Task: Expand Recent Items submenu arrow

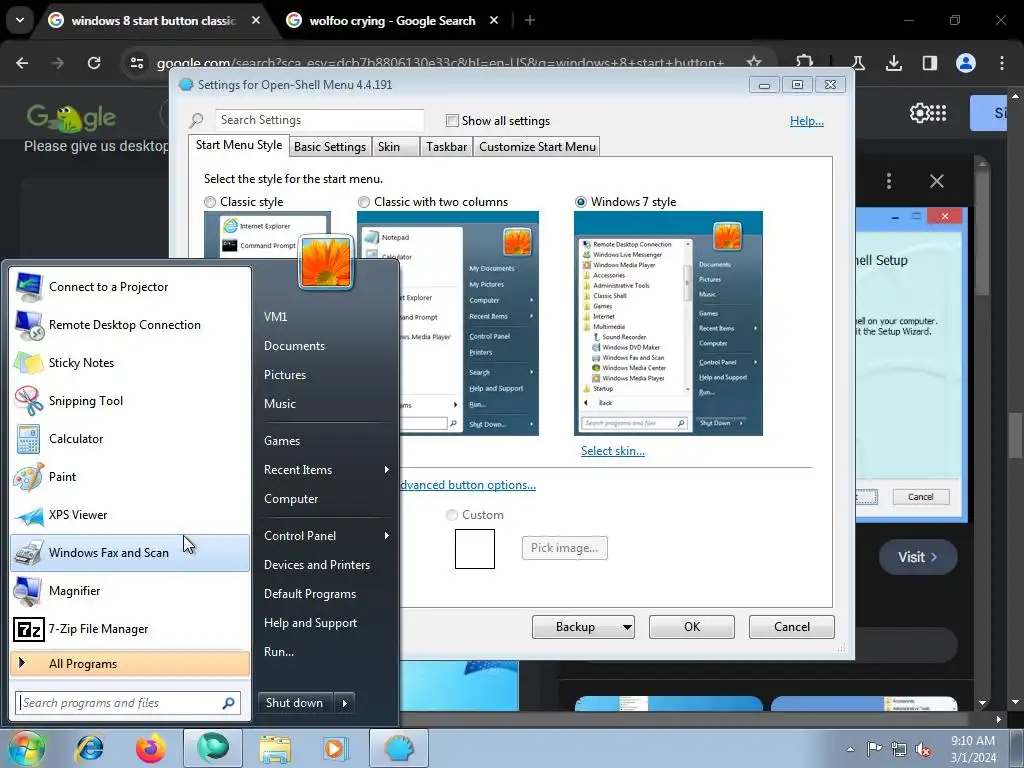Action: (x=387, y=470)
